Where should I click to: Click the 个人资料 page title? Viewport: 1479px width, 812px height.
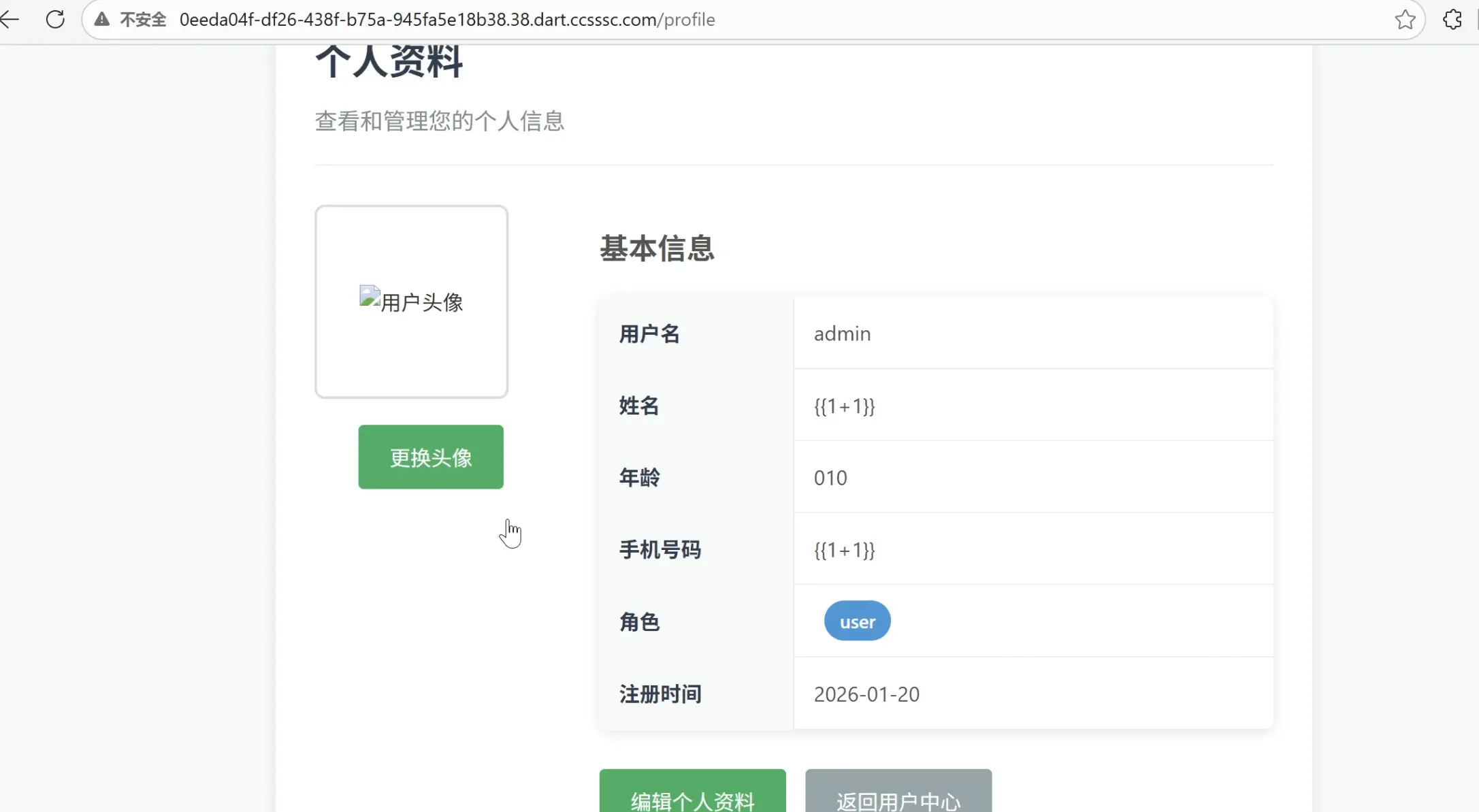[388, 61]
